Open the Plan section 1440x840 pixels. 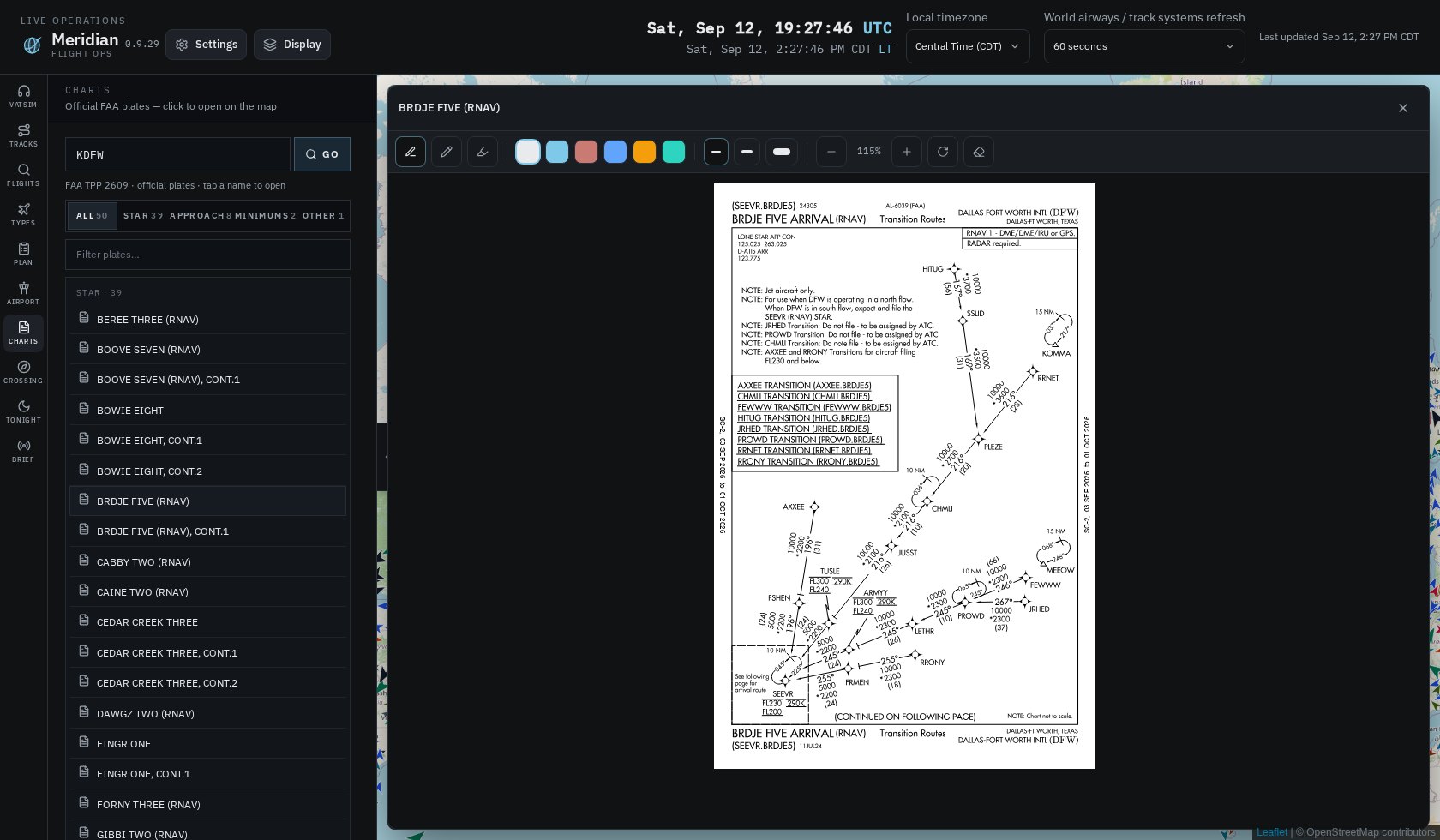coord(23,254)
